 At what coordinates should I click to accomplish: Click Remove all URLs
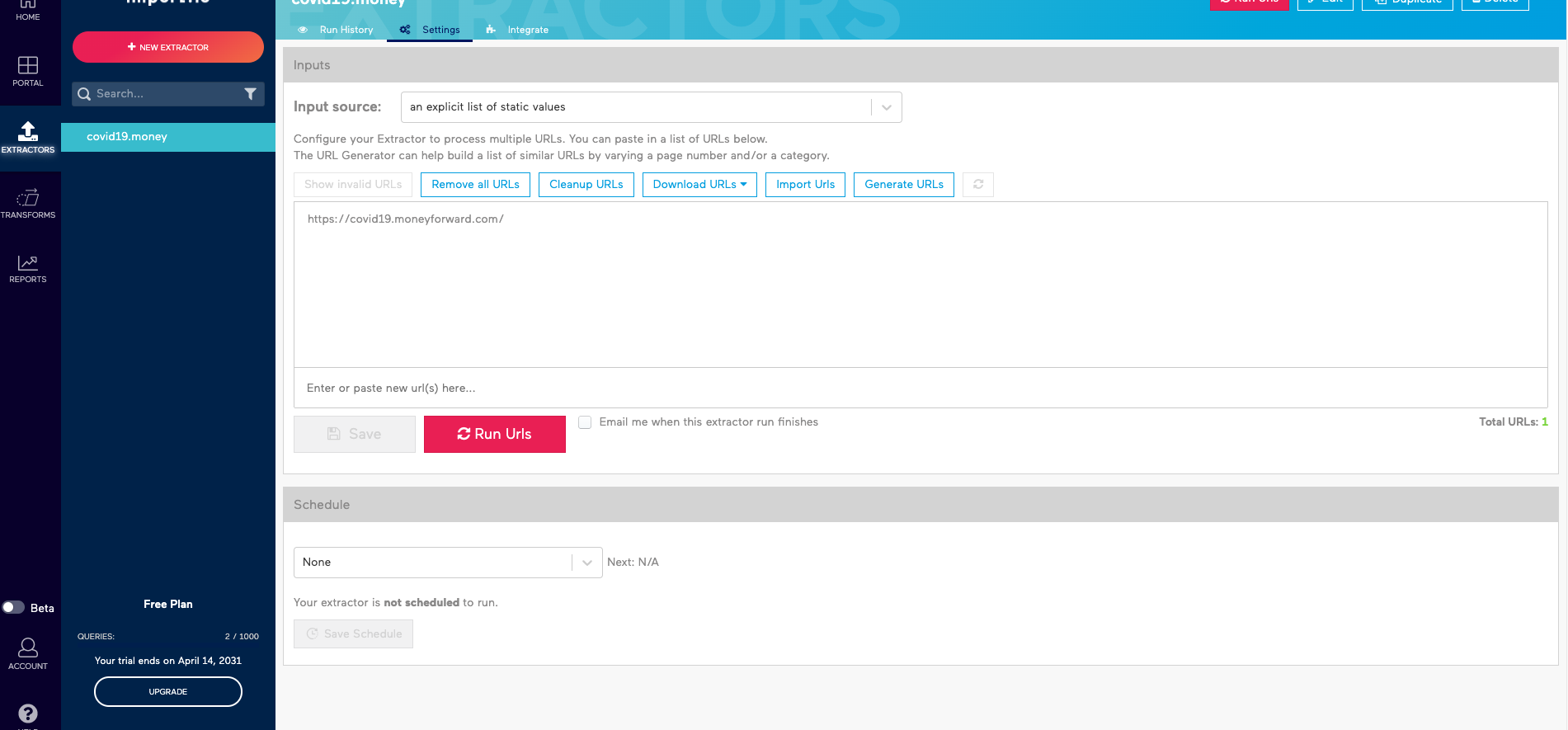475,185
